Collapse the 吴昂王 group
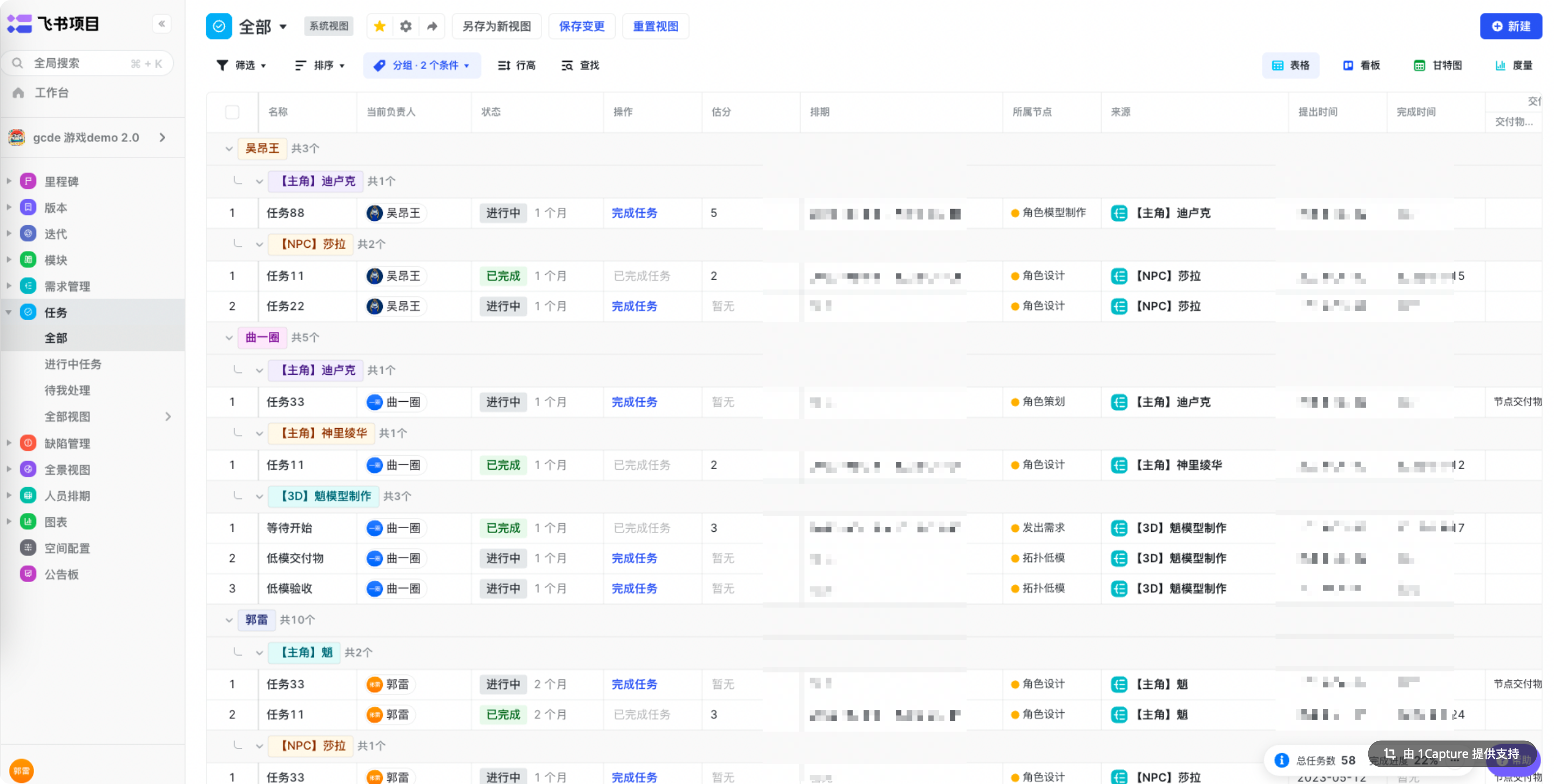 pyautogui.click(x=228, y=148)
